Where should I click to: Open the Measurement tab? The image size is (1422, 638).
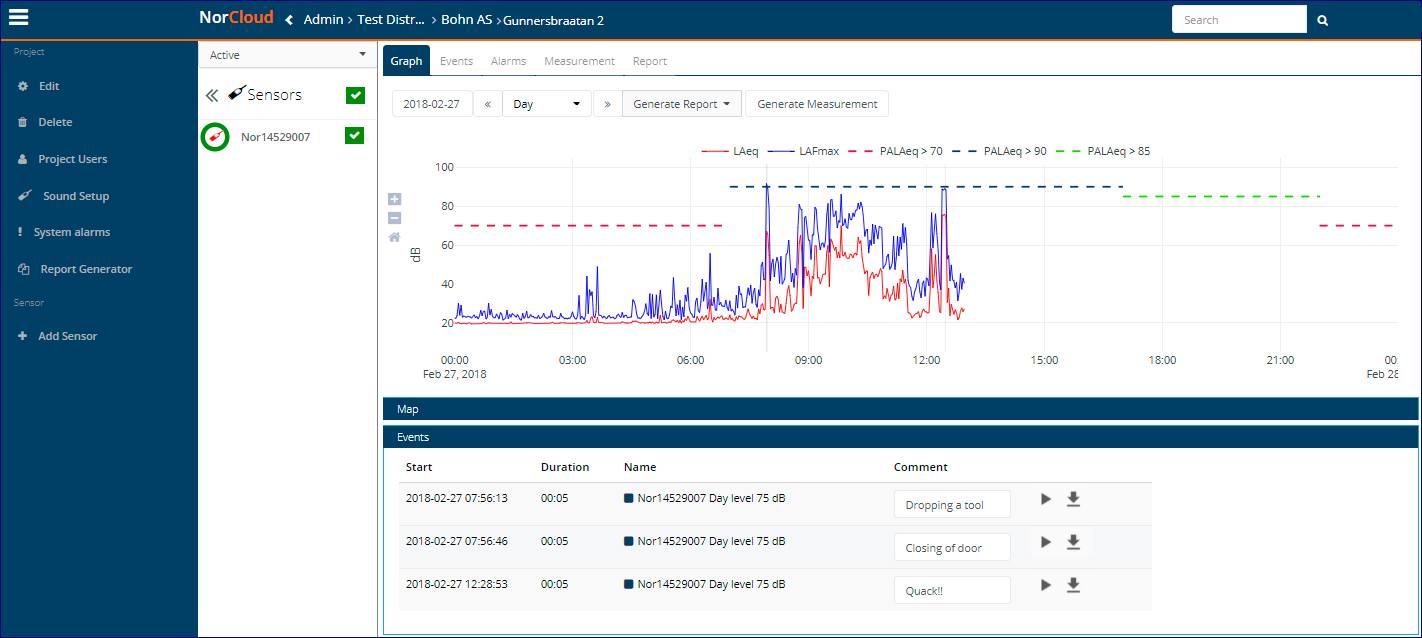pos(579,61)
